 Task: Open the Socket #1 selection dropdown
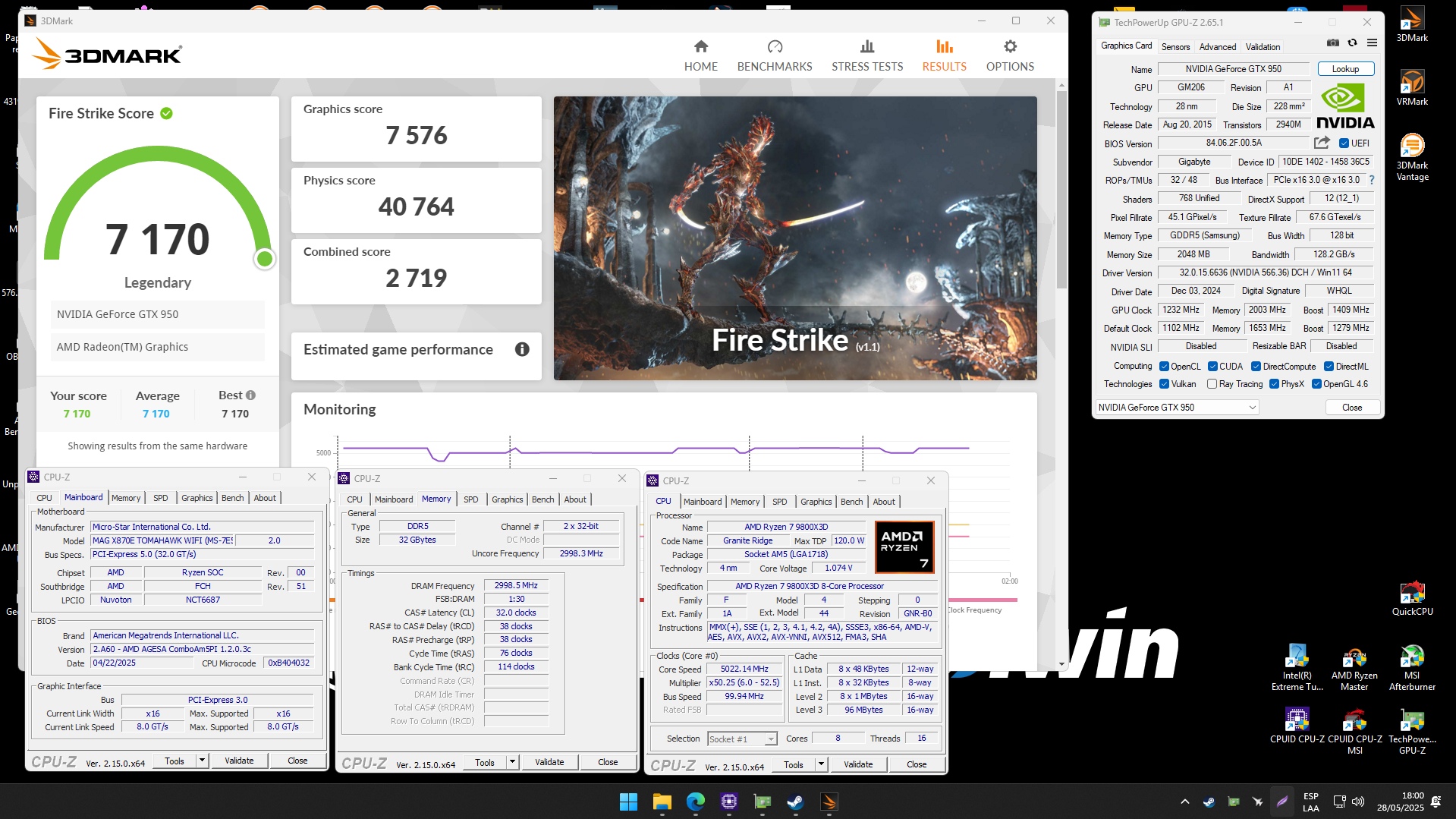pos(742,739)
